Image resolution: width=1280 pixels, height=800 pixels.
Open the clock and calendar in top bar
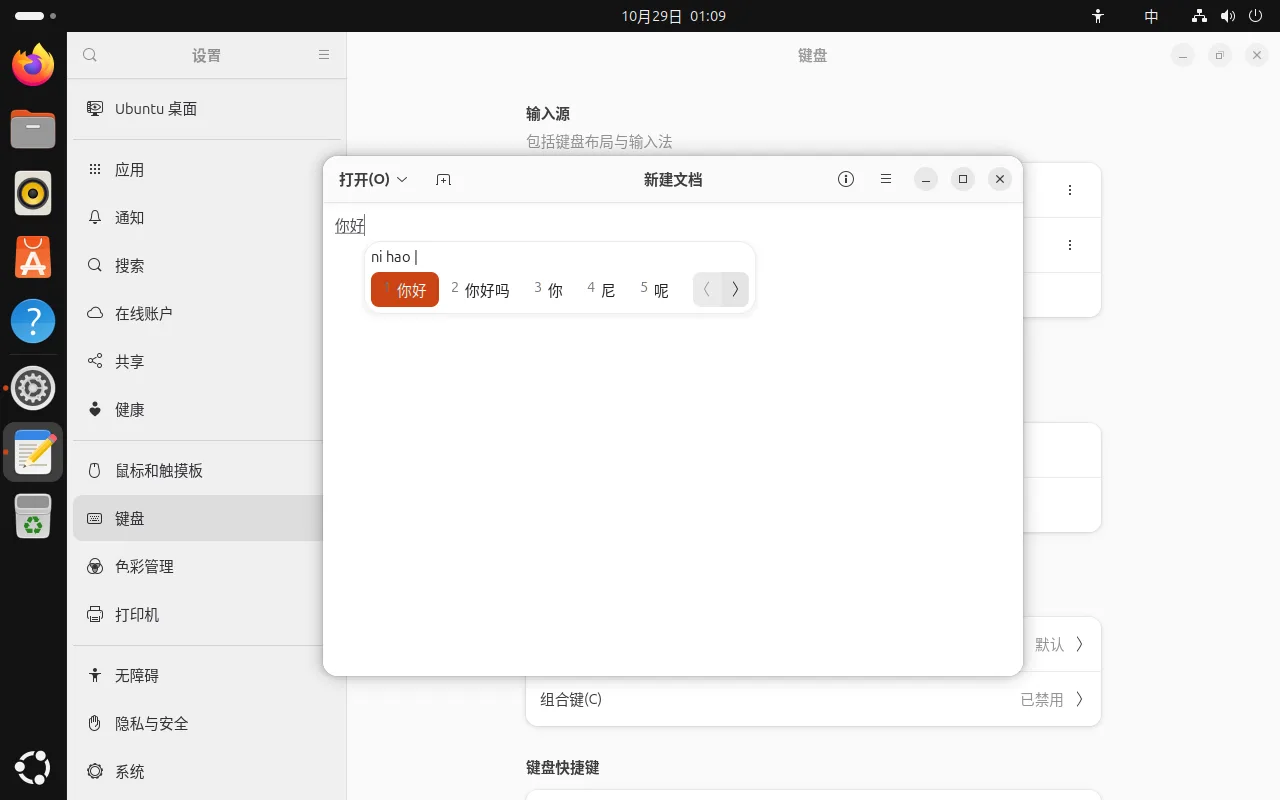(x=673, y=16)
